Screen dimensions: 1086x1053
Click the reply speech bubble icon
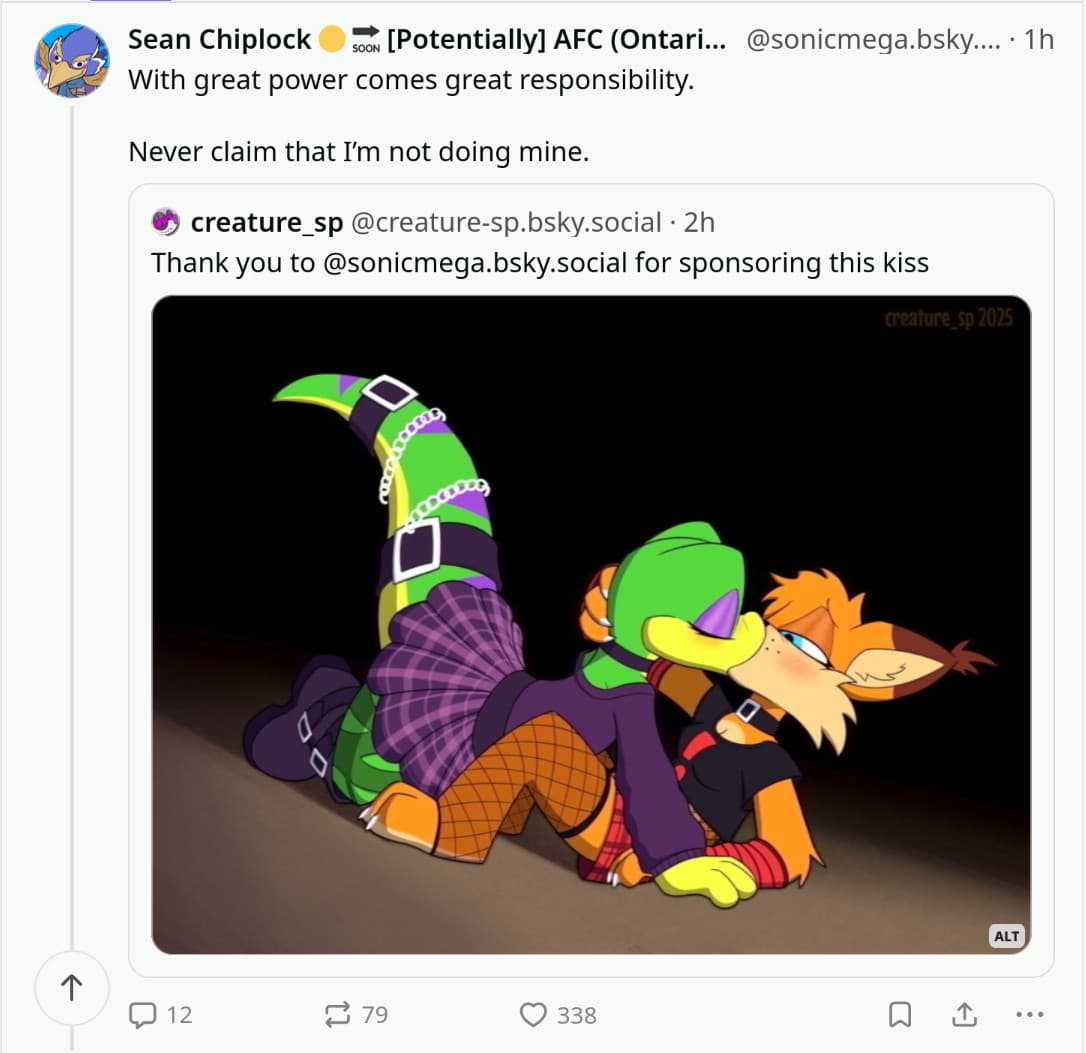click(144, 1015)
